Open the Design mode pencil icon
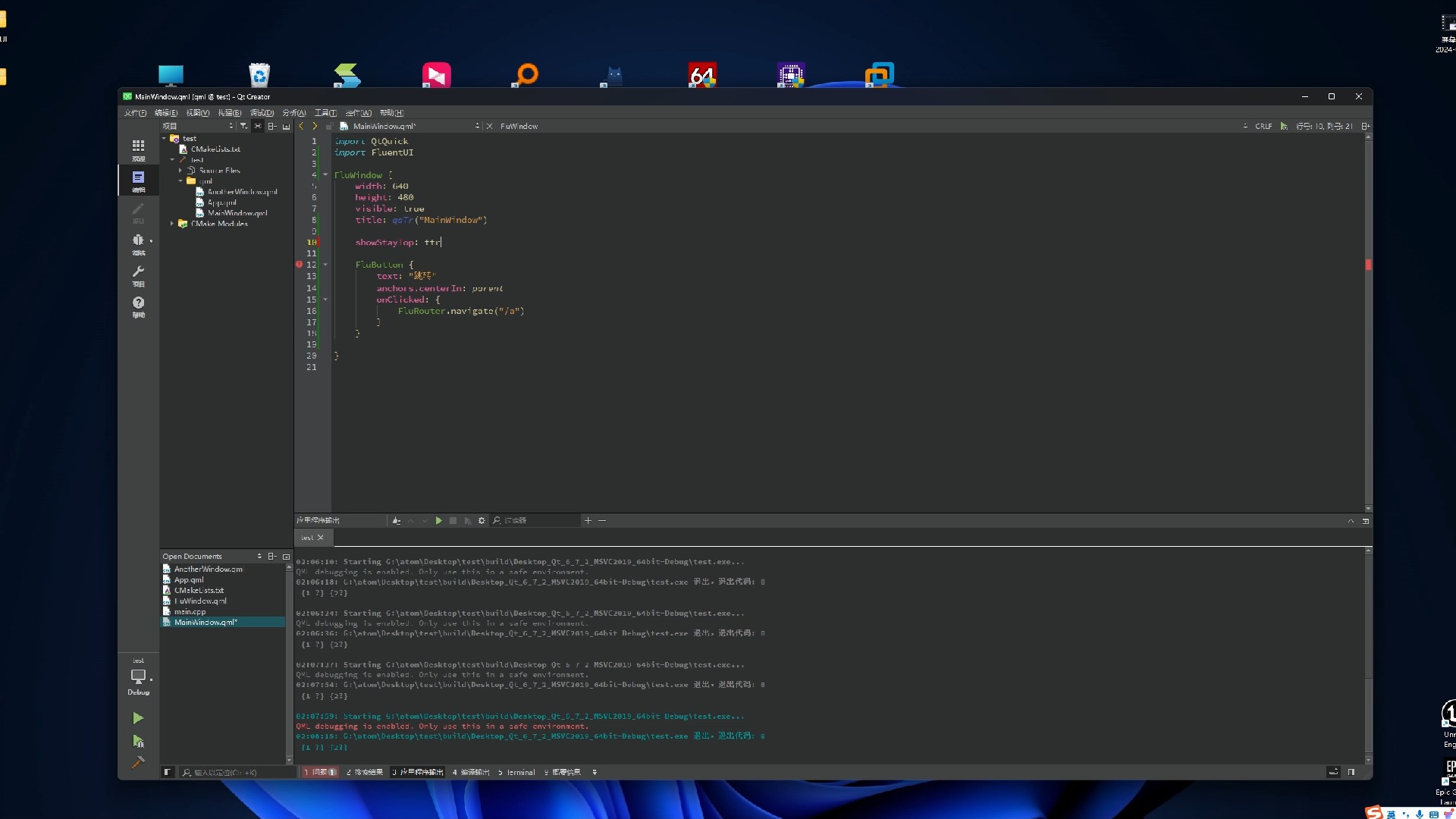Screen dimensions: 1456x819 pyautogui.click(x=138, y=212)
